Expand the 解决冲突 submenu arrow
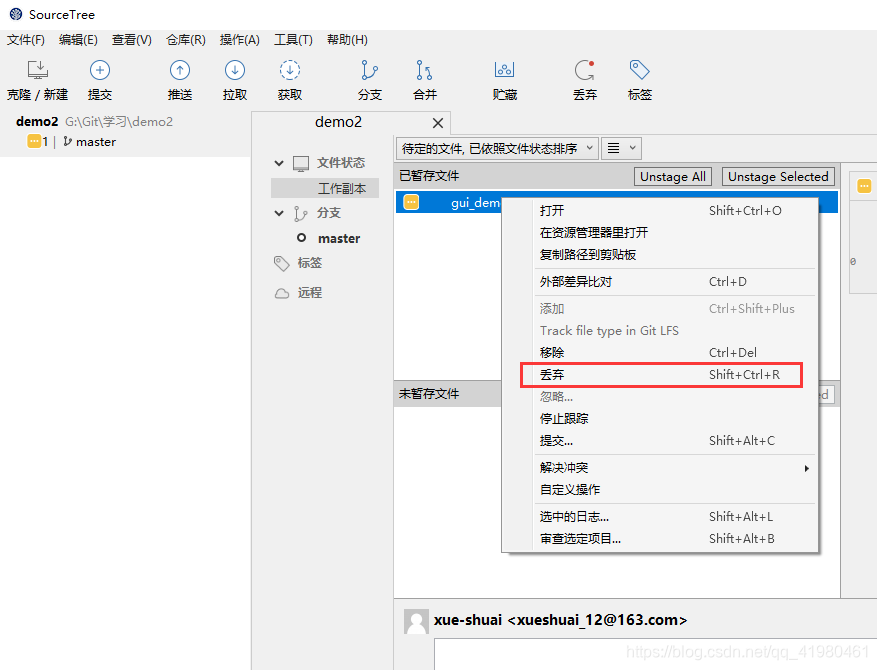Image resolution: width=877 pixels, height=670 pixels. click(807, 468)
